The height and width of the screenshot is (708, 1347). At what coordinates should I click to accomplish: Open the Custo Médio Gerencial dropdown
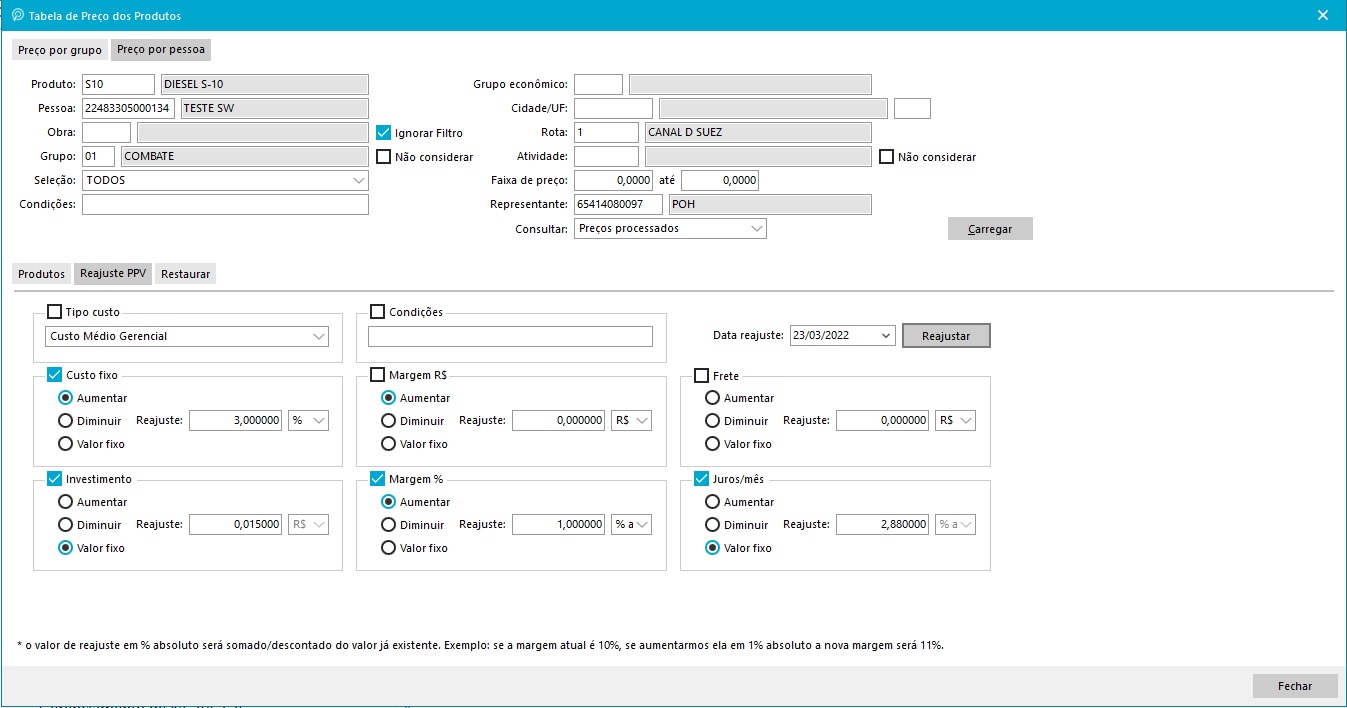(x=187, y=336)
